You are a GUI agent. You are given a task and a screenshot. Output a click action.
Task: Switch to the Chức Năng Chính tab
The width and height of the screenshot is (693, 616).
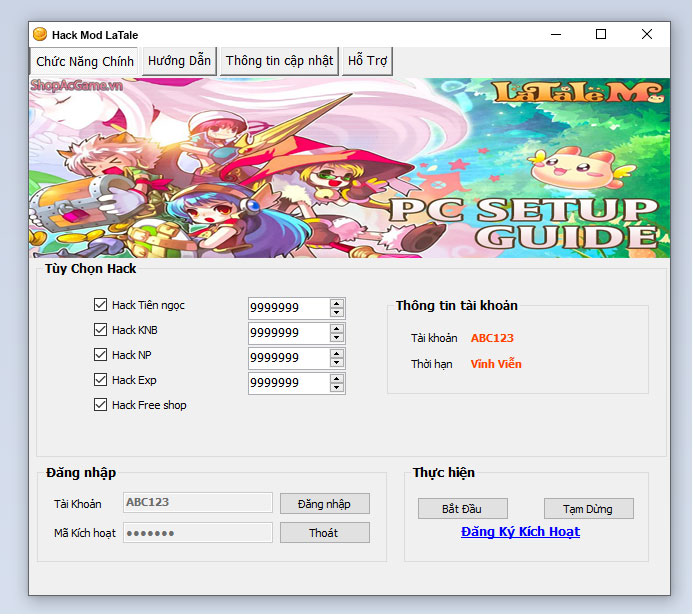click(x=84, y=61)
